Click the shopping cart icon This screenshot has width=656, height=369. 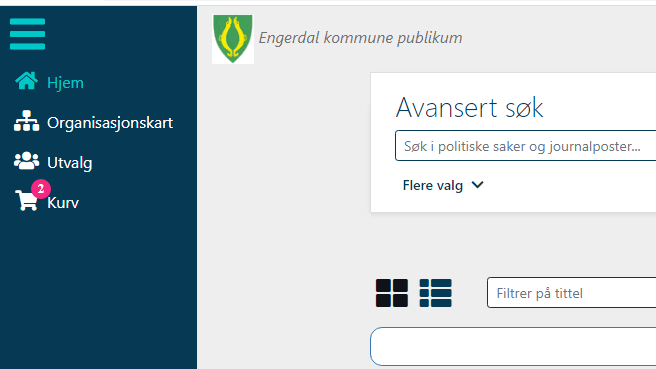(26, 200)
